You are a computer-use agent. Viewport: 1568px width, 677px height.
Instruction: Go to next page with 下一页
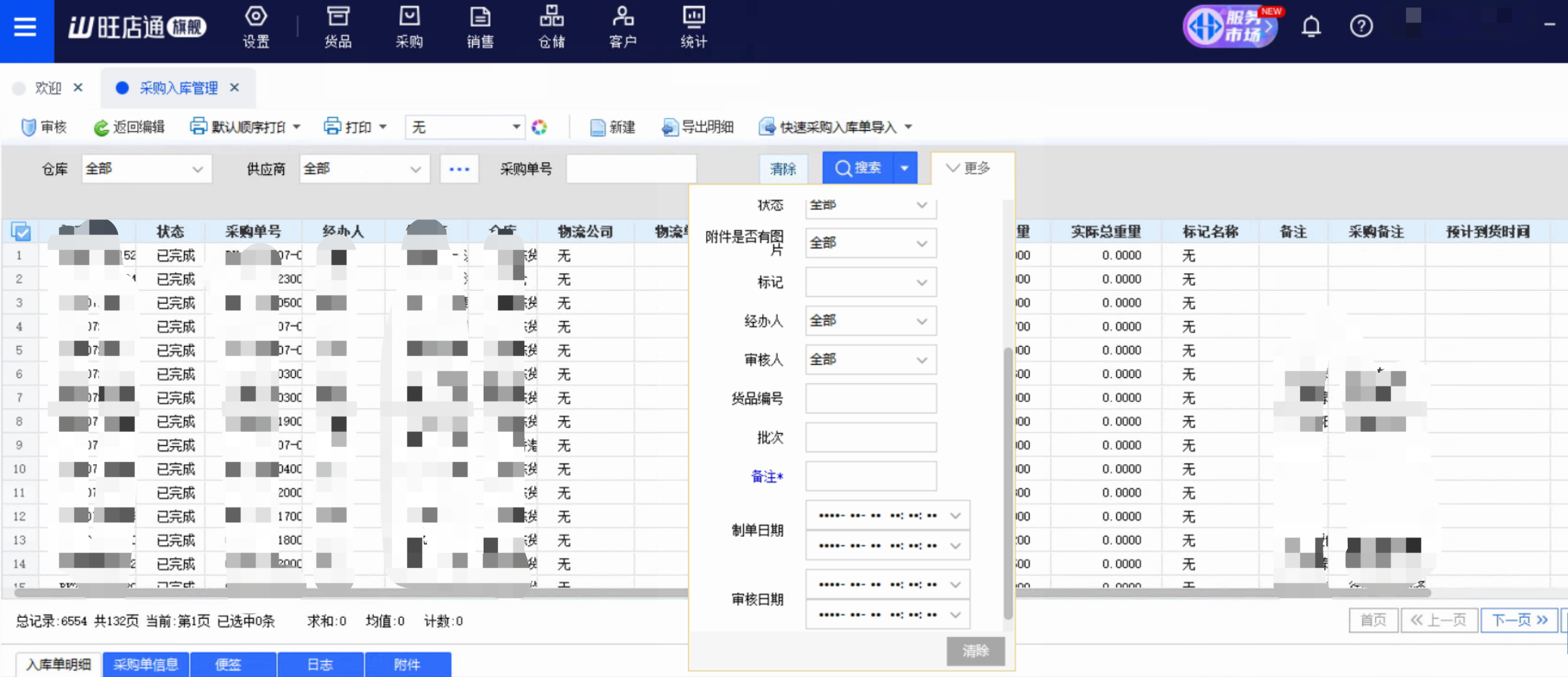[x=1519, y=620]
